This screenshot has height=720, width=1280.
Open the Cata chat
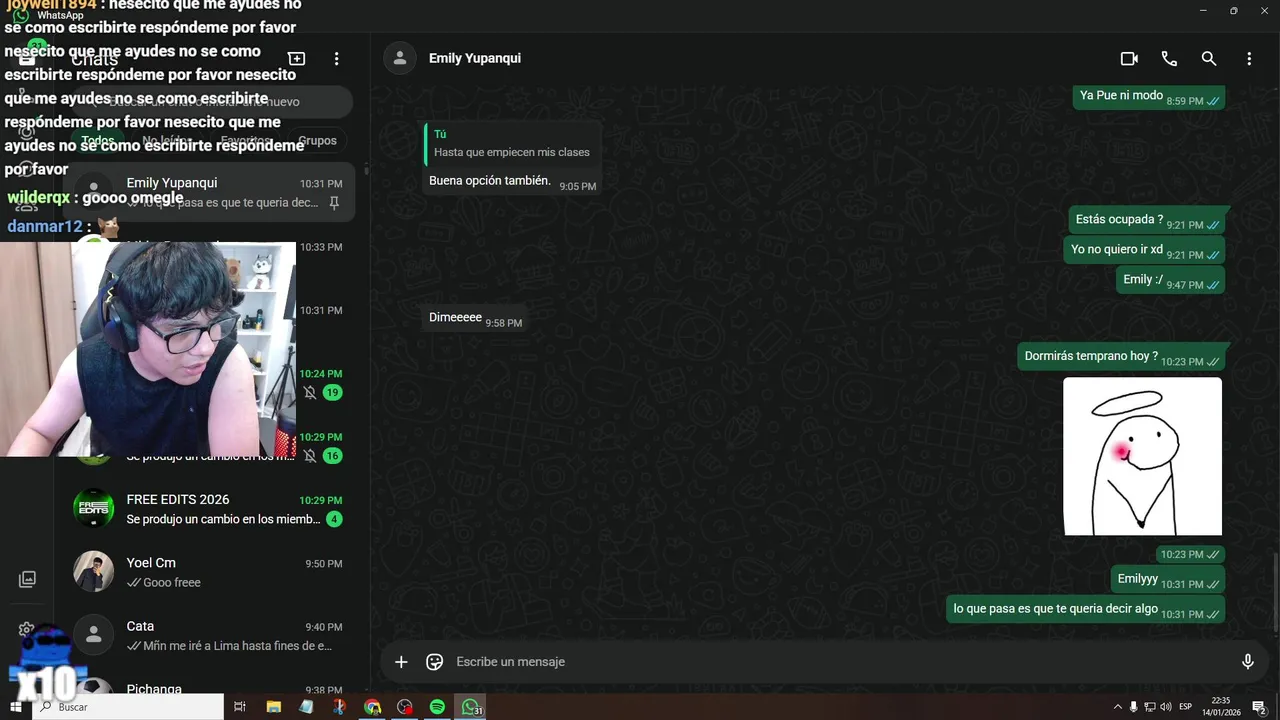tap(209, 636)
